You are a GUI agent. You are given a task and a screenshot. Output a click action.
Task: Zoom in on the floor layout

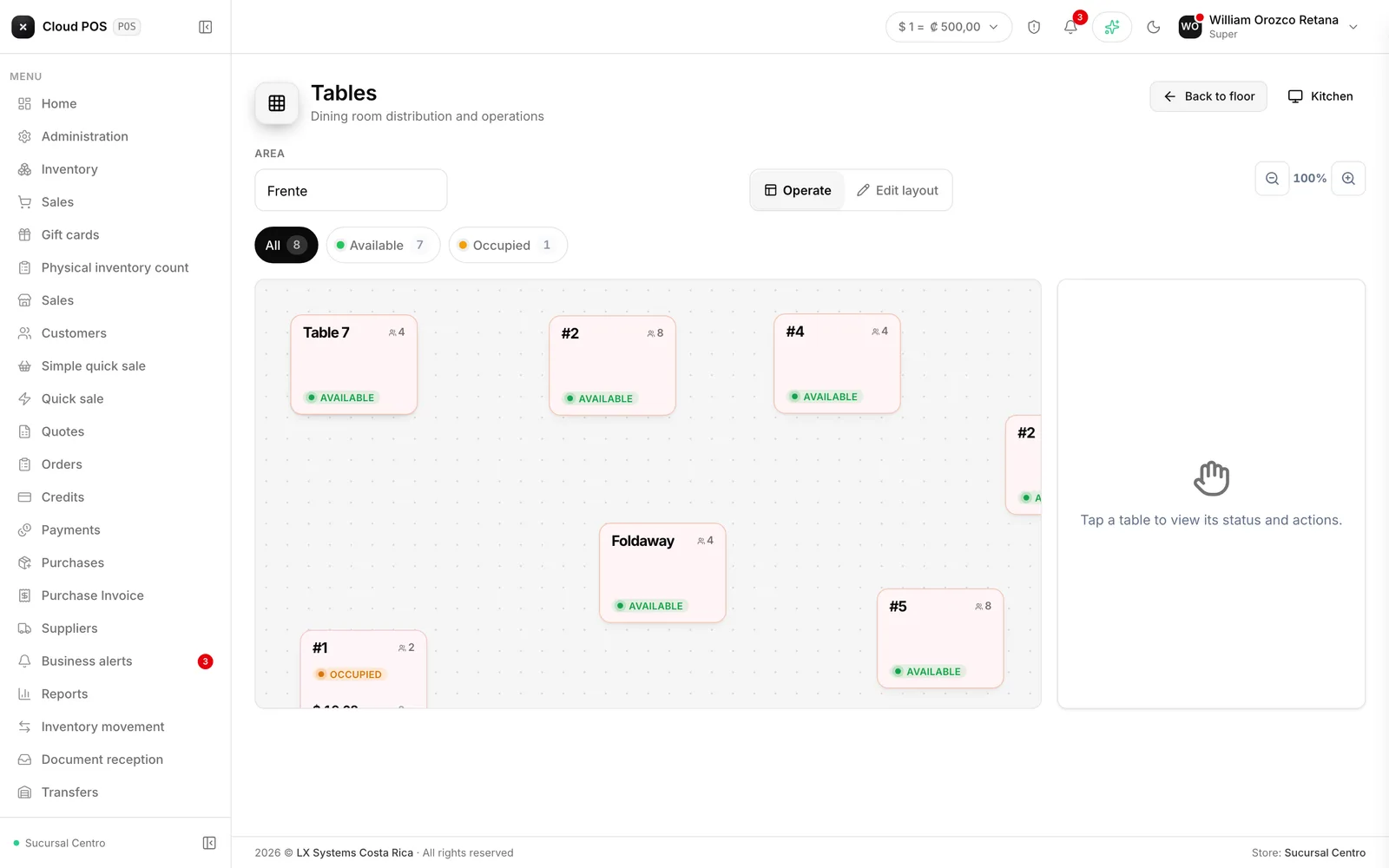pyautogui.click(x=1348, y=178)
